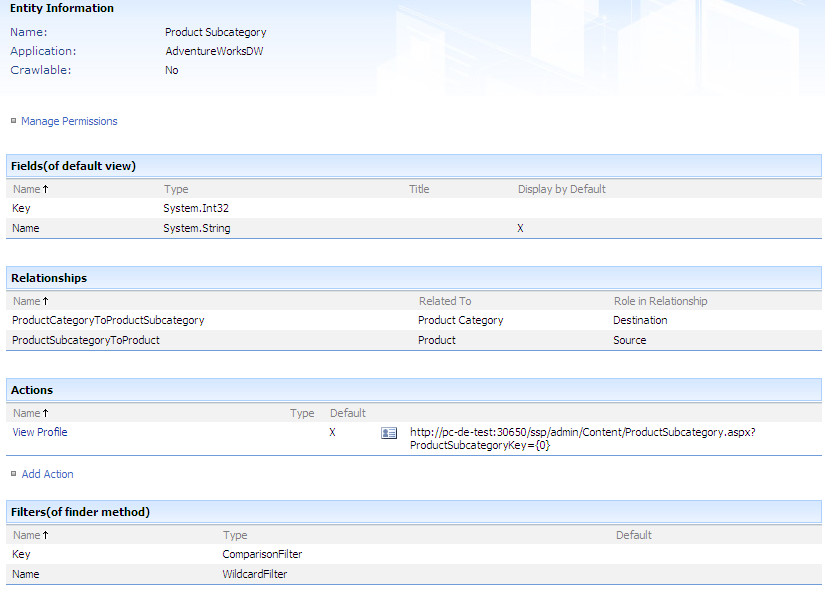Open the View Profile action
The height and width of the screenshot is (593, 826).
(40, 432)
